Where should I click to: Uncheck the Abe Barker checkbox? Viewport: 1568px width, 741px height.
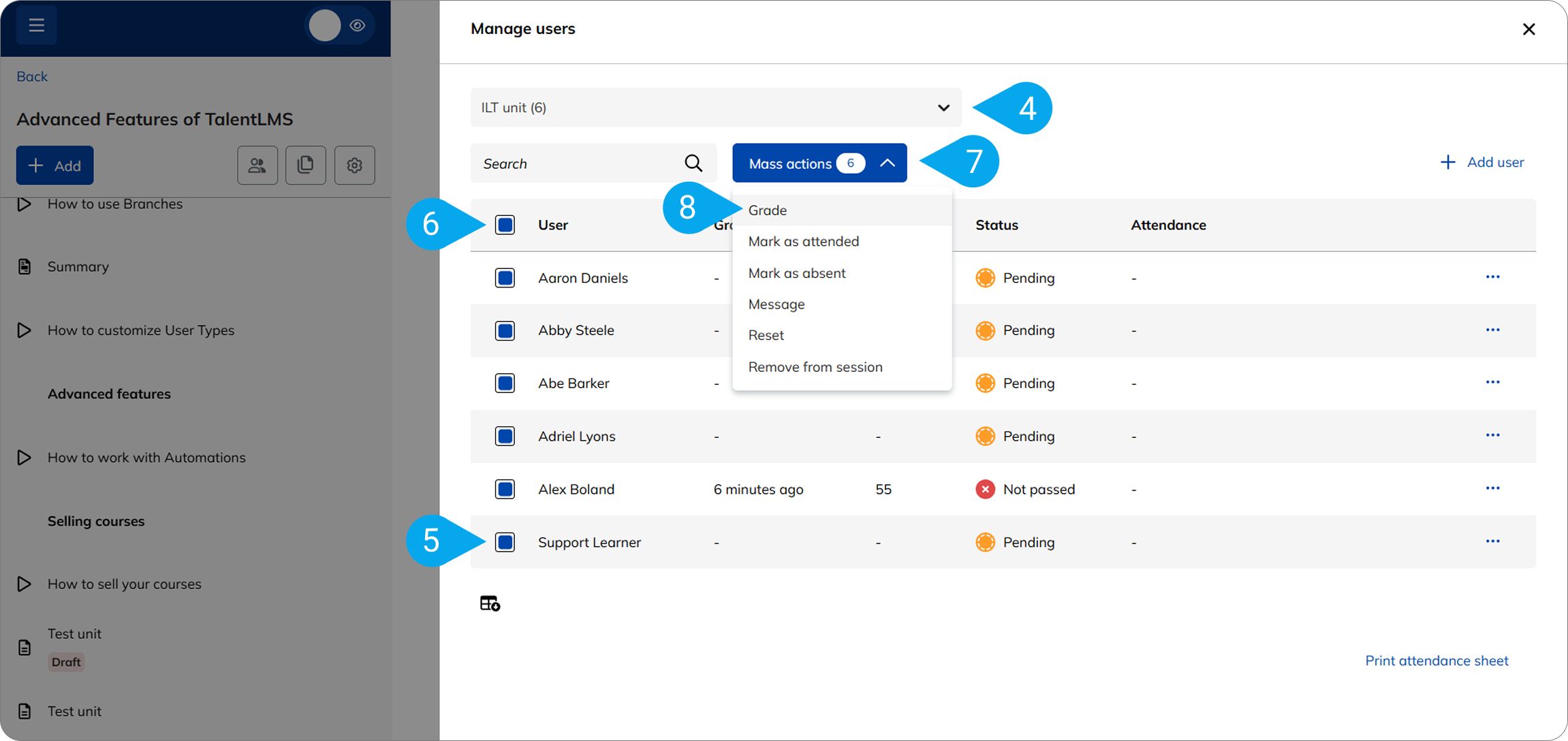click(505, 383)
